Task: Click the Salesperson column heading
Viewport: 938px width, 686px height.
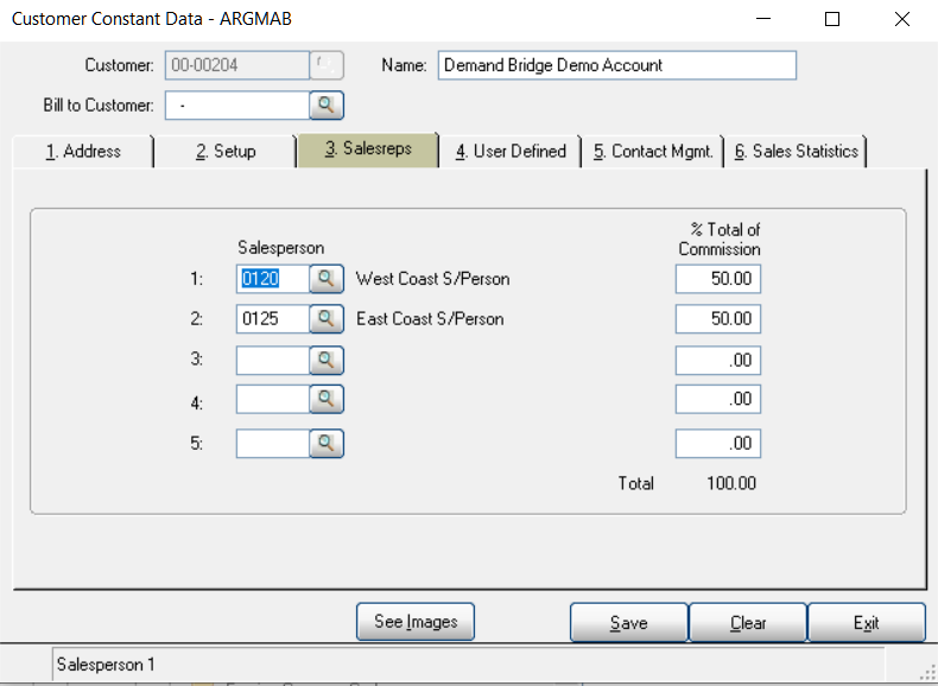Action: click(x=281, y=248)
